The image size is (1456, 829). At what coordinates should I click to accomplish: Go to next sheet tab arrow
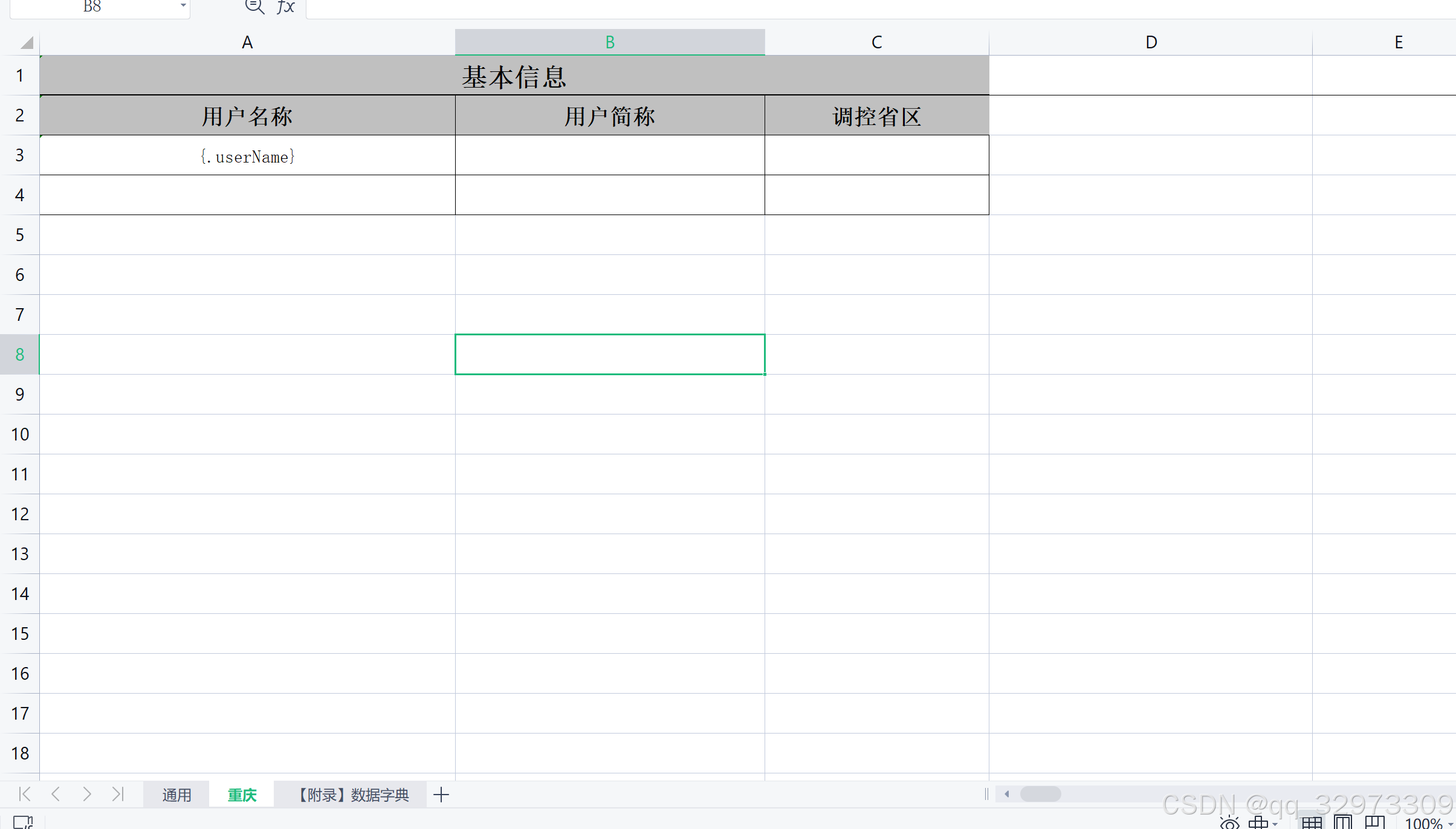point(87,794)
